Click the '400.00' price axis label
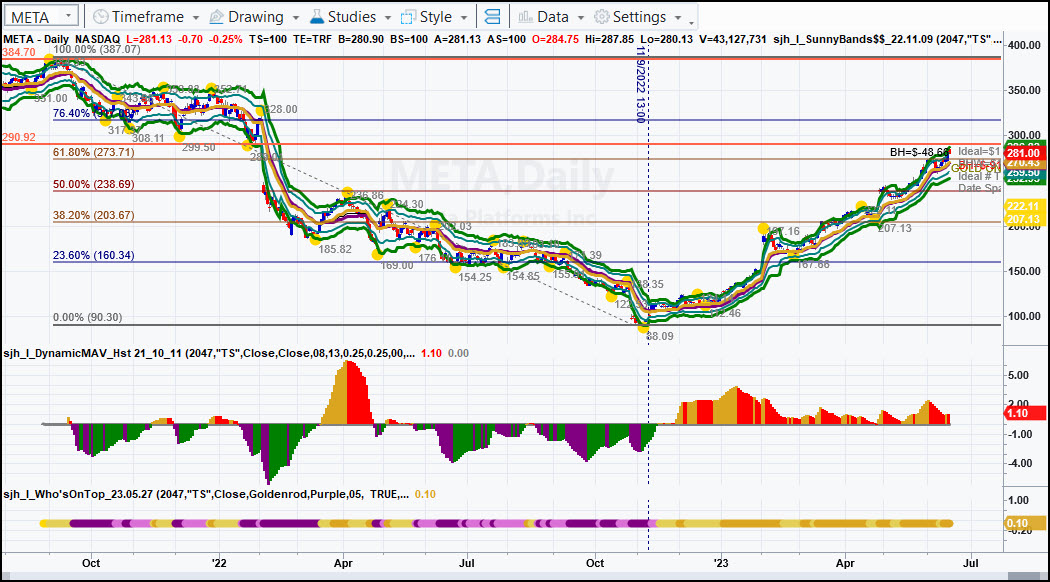This screenshot has height=582, width=1050. [1024, 46]
